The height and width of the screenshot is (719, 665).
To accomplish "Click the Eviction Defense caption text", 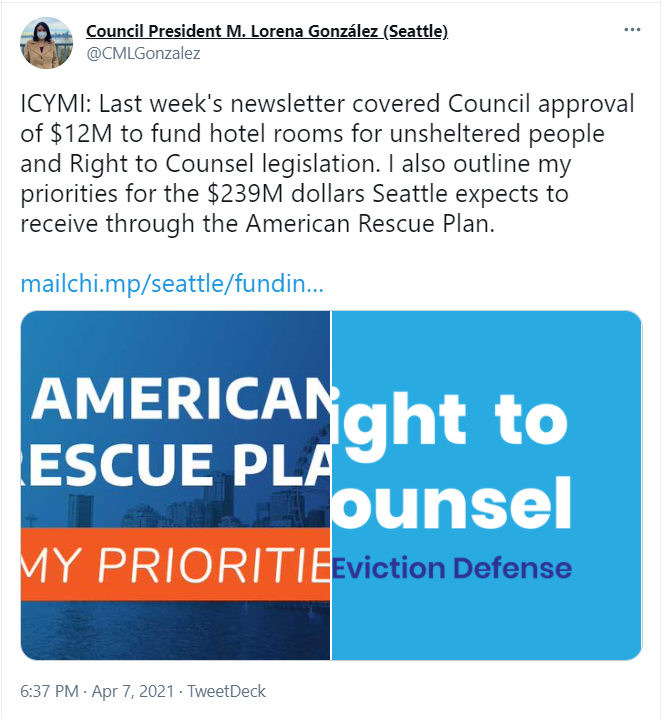I will click(451, 568).
